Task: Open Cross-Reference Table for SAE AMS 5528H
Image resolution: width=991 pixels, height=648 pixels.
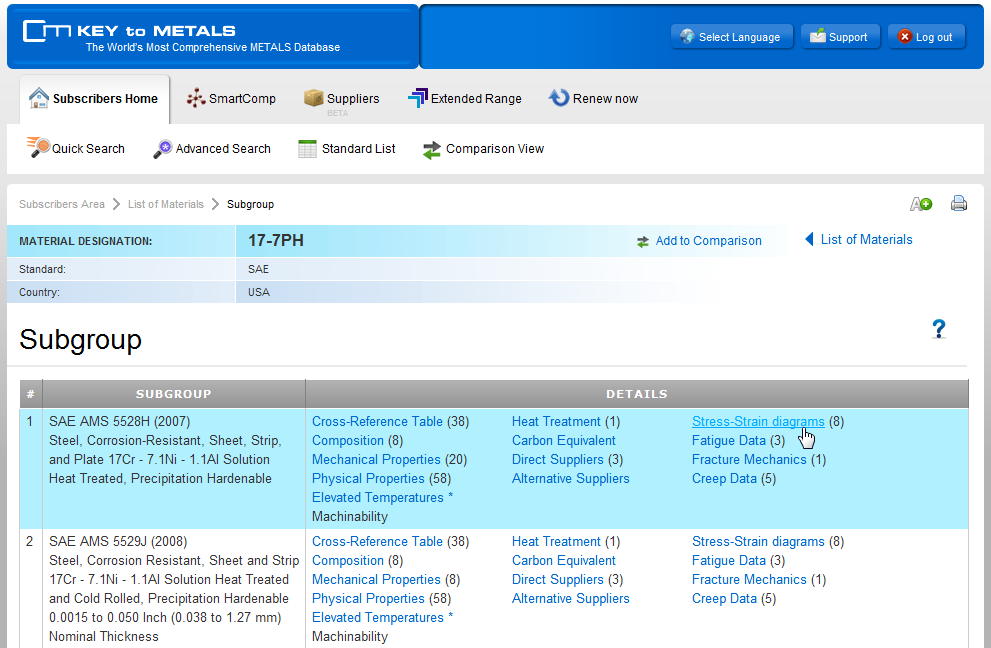Action: click(377, 422)
